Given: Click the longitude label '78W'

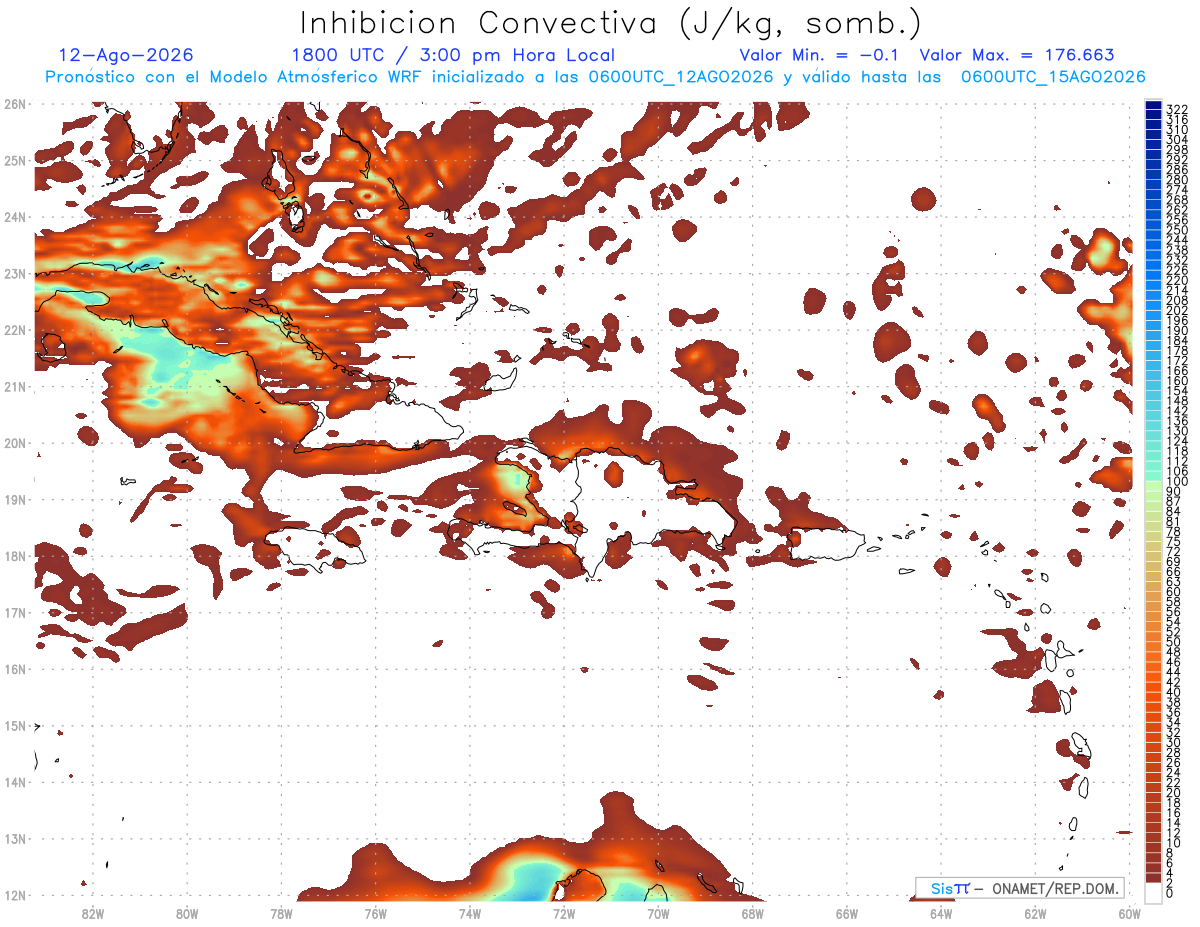Looking at the screenshot, I should [281, 913].
